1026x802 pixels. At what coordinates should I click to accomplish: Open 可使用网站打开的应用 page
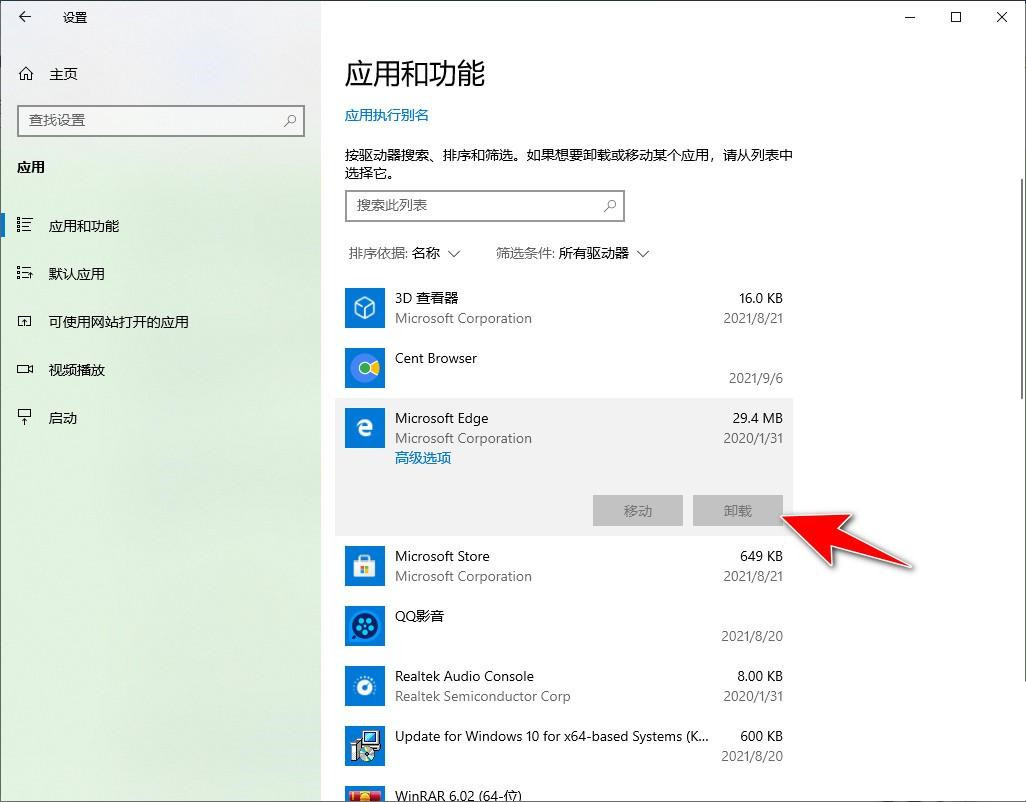point(118,321)
